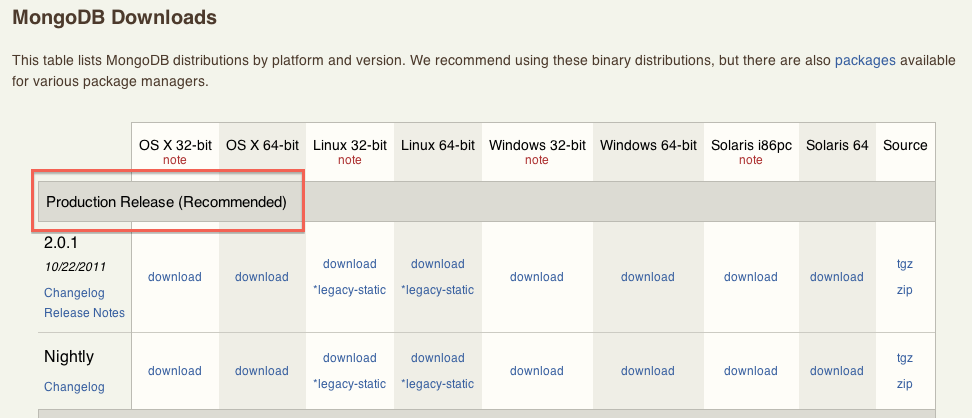Download 2.0.1 for OS X 64-bit
972x418 pixels.
click(262, 277)
